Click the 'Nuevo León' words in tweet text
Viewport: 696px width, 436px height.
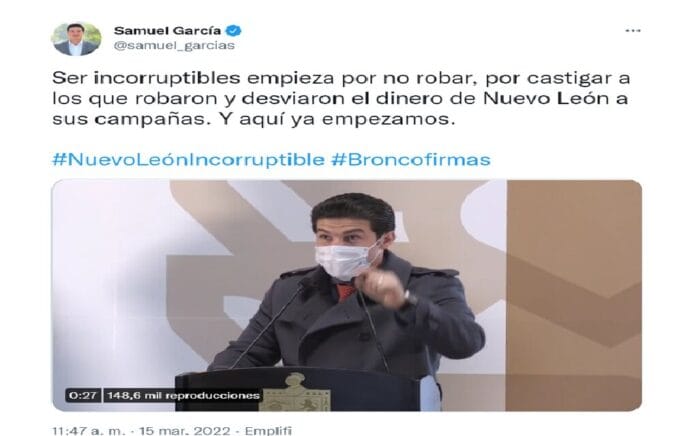pos(546,98)
